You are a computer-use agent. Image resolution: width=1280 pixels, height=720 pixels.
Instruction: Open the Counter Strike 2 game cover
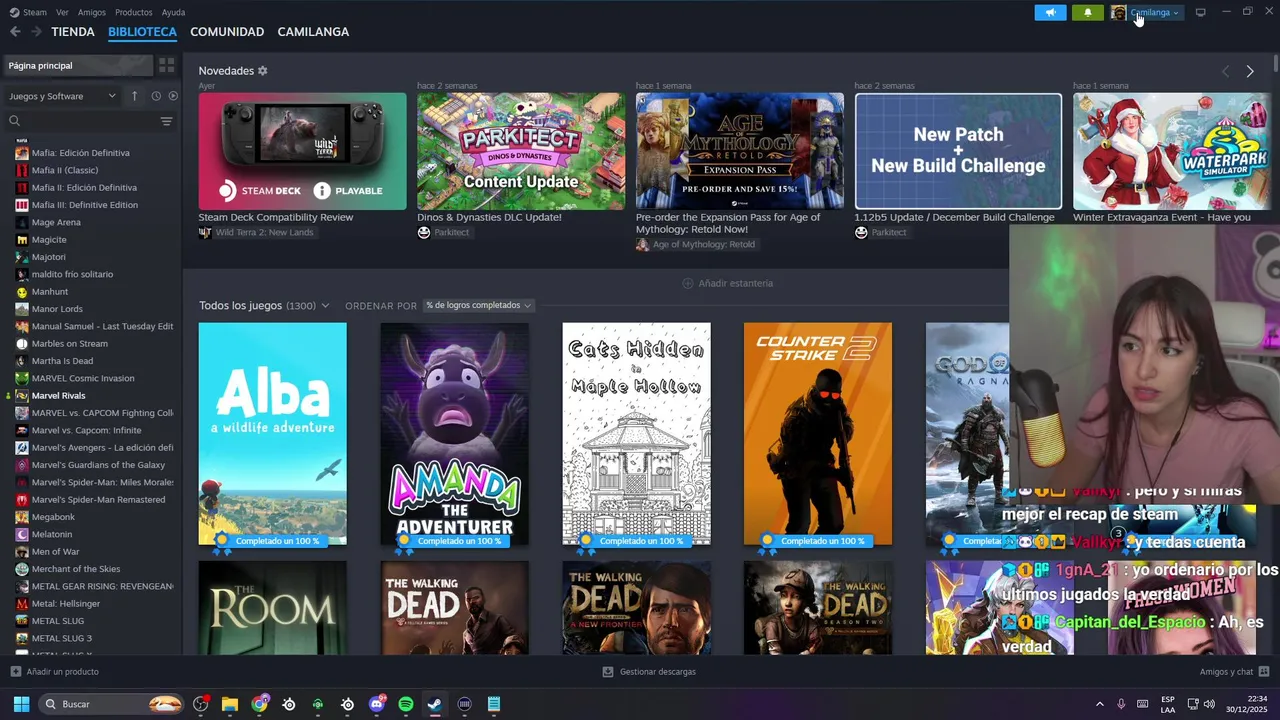pos(818,434)
